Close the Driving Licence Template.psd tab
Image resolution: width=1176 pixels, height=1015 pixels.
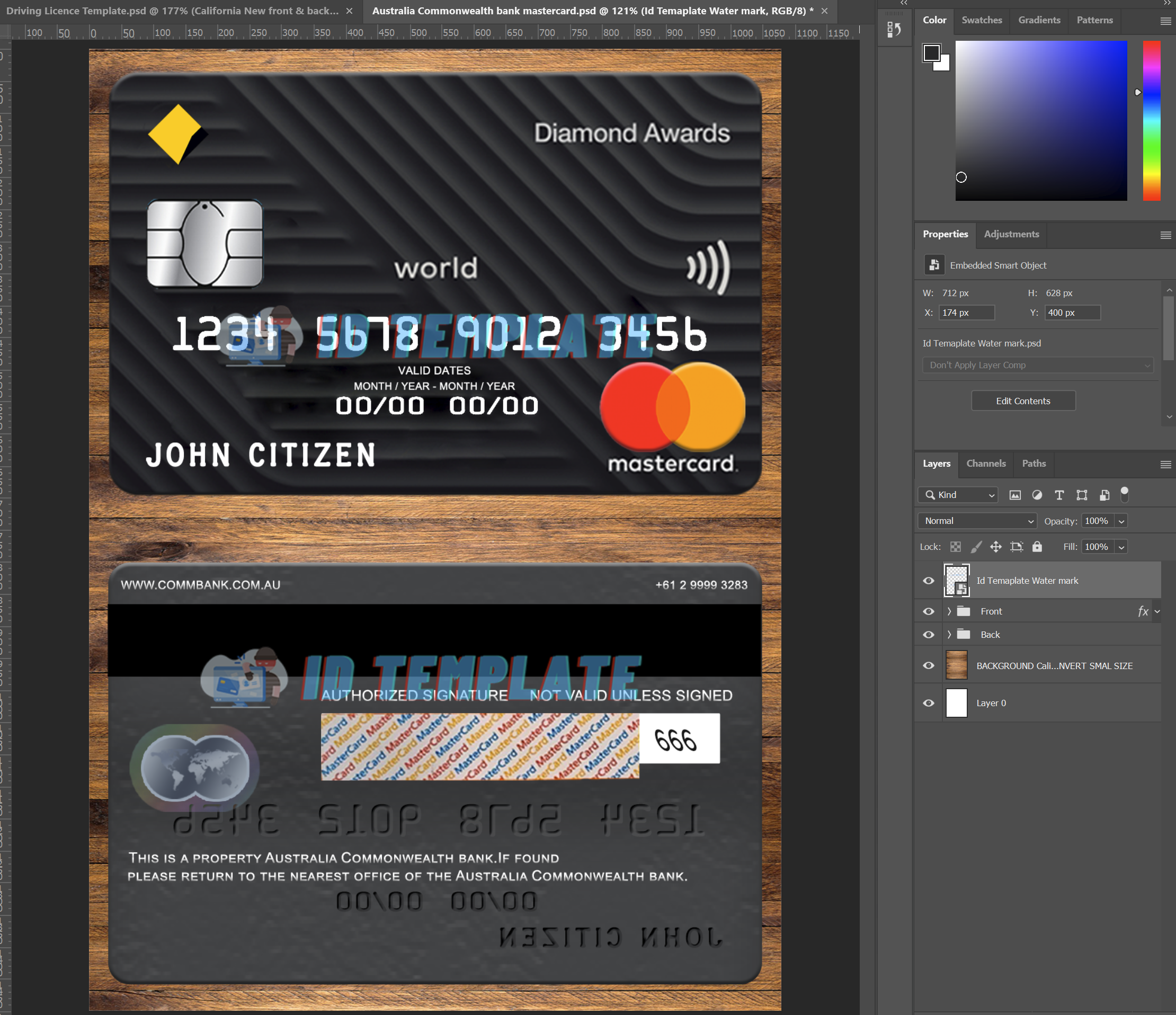point(349,11)
